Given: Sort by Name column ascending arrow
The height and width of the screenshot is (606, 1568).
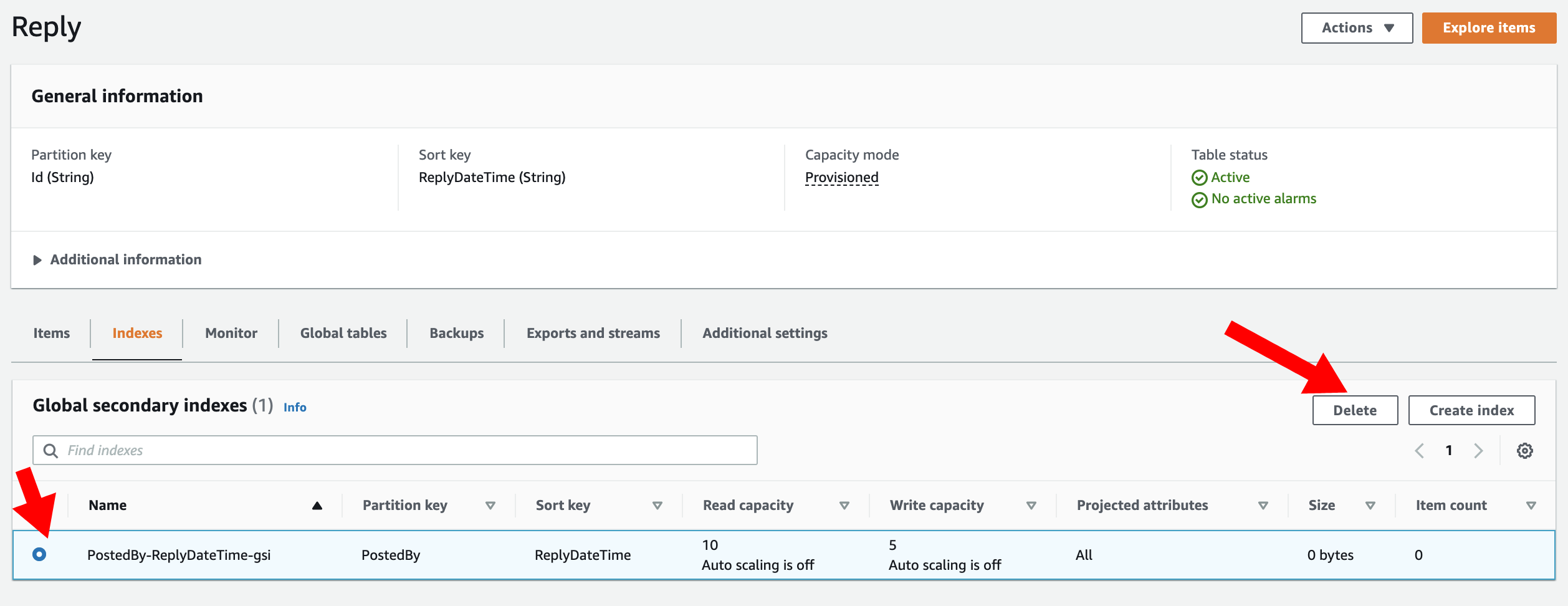Looking at the screenshot, I should (317, 506).
